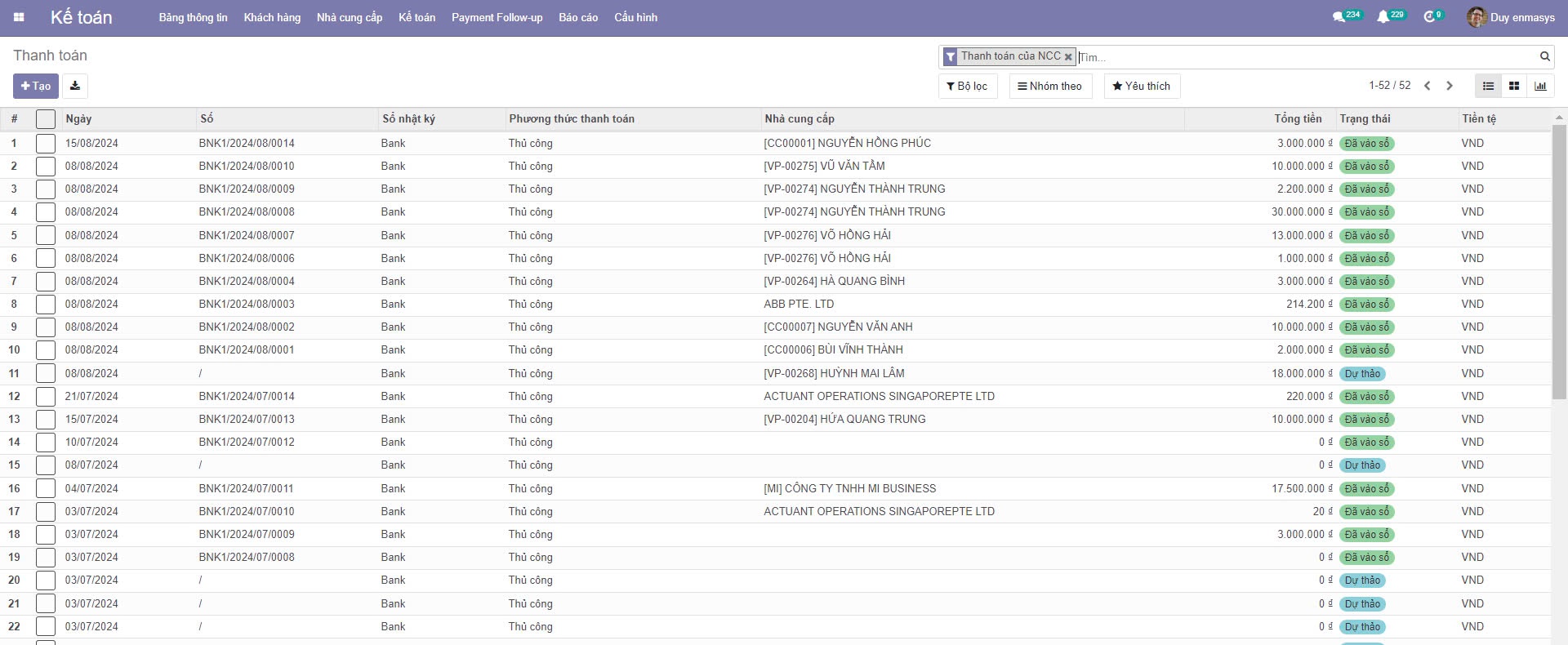Screen dimensions: 1568x645
Task: Open the 'Yêu thích' favorites dropdown
Action: [1141, 86]
